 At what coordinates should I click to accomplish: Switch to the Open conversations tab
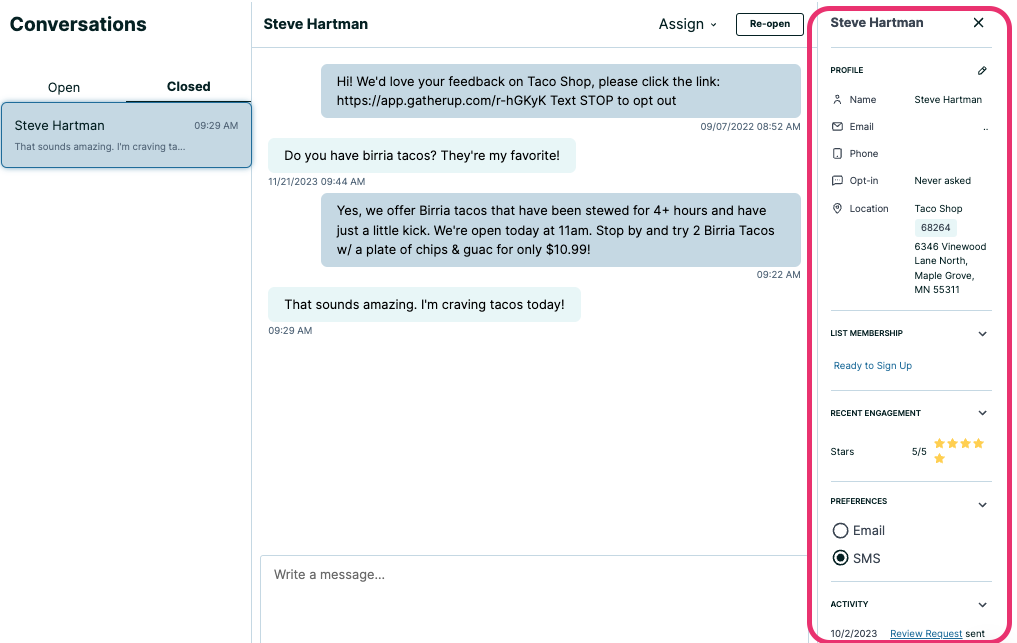(63, 87)
